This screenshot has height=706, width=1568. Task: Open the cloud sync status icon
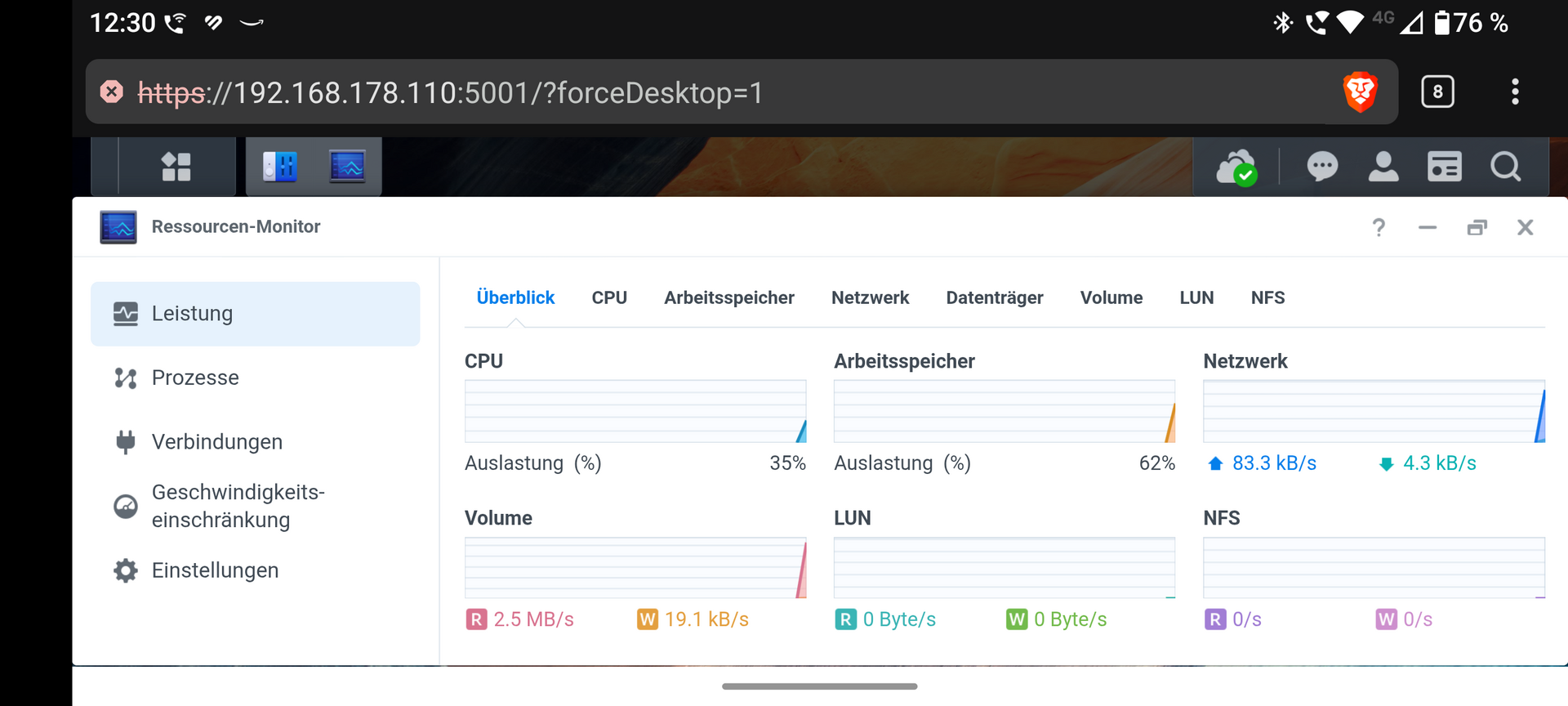pyautogui.click(x=1236, y=167)
